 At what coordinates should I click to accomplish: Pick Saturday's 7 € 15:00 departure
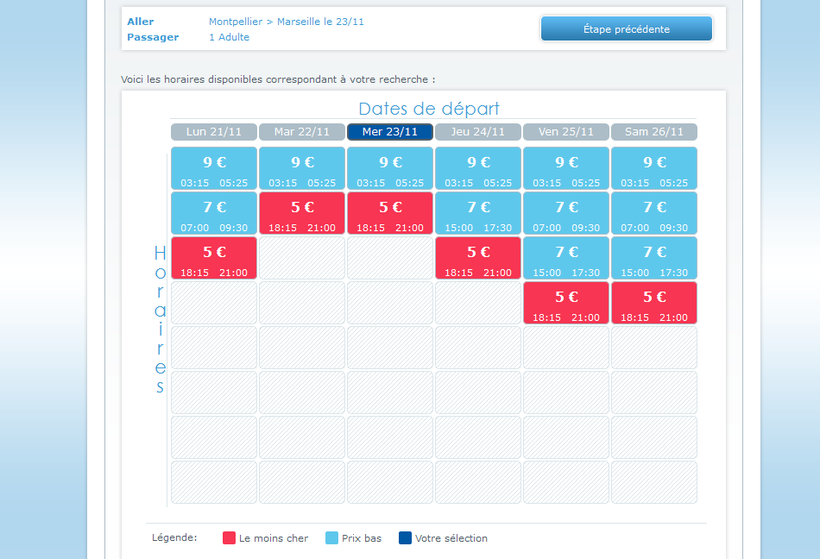654,259
